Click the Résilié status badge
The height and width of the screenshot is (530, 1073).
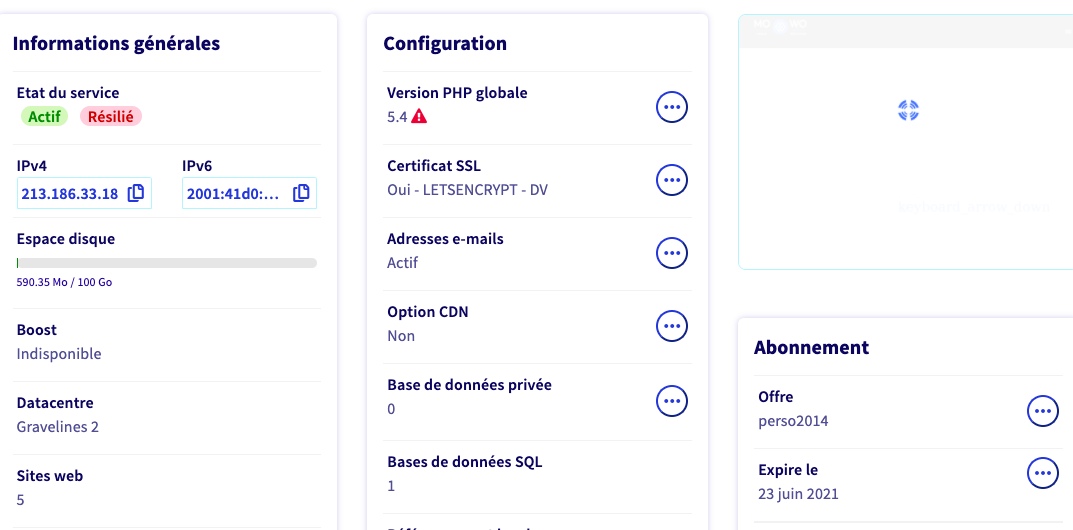click(x=111, y=117)
